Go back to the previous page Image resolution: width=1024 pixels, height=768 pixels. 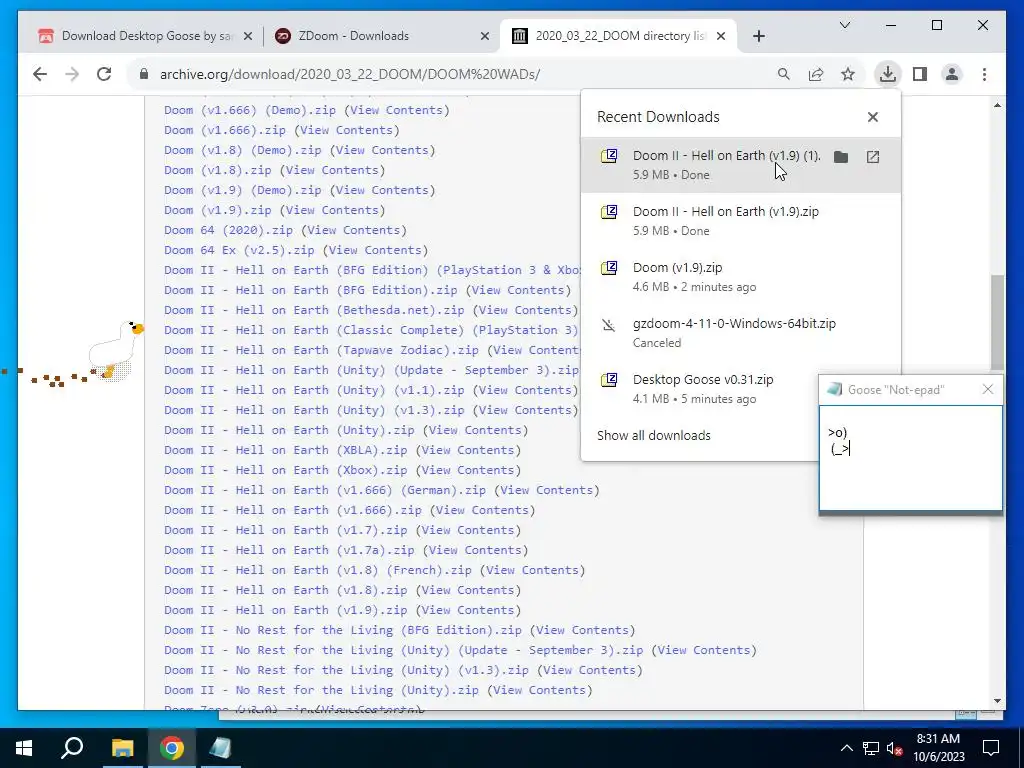pyautogui.click(x=40, y=74)
